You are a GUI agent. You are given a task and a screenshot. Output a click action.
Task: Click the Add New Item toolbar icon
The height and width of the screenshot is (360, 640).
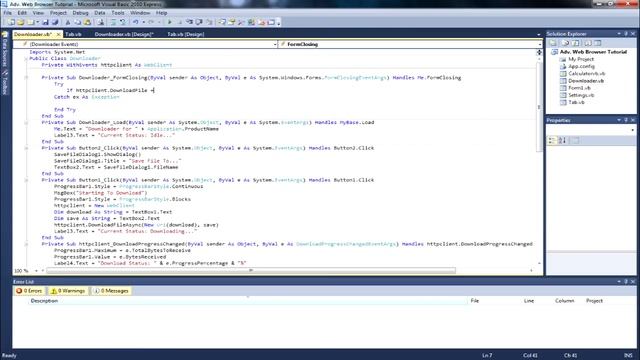pyautogui.click(x=30, y=22)
